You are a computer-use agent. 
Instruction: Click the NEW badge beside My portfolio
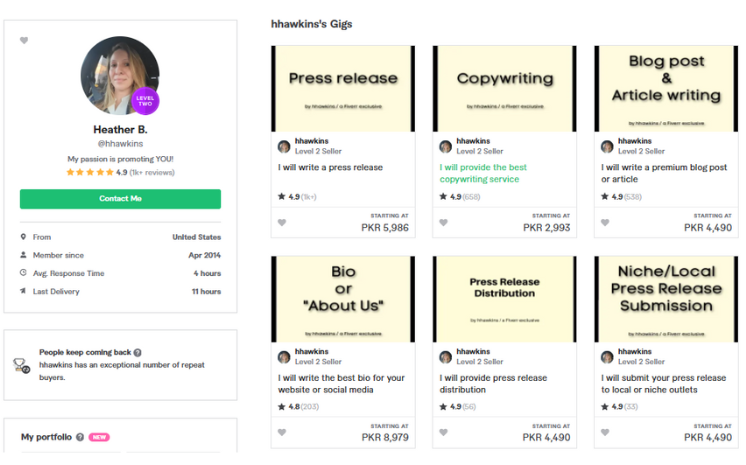(x=99, y=437)
